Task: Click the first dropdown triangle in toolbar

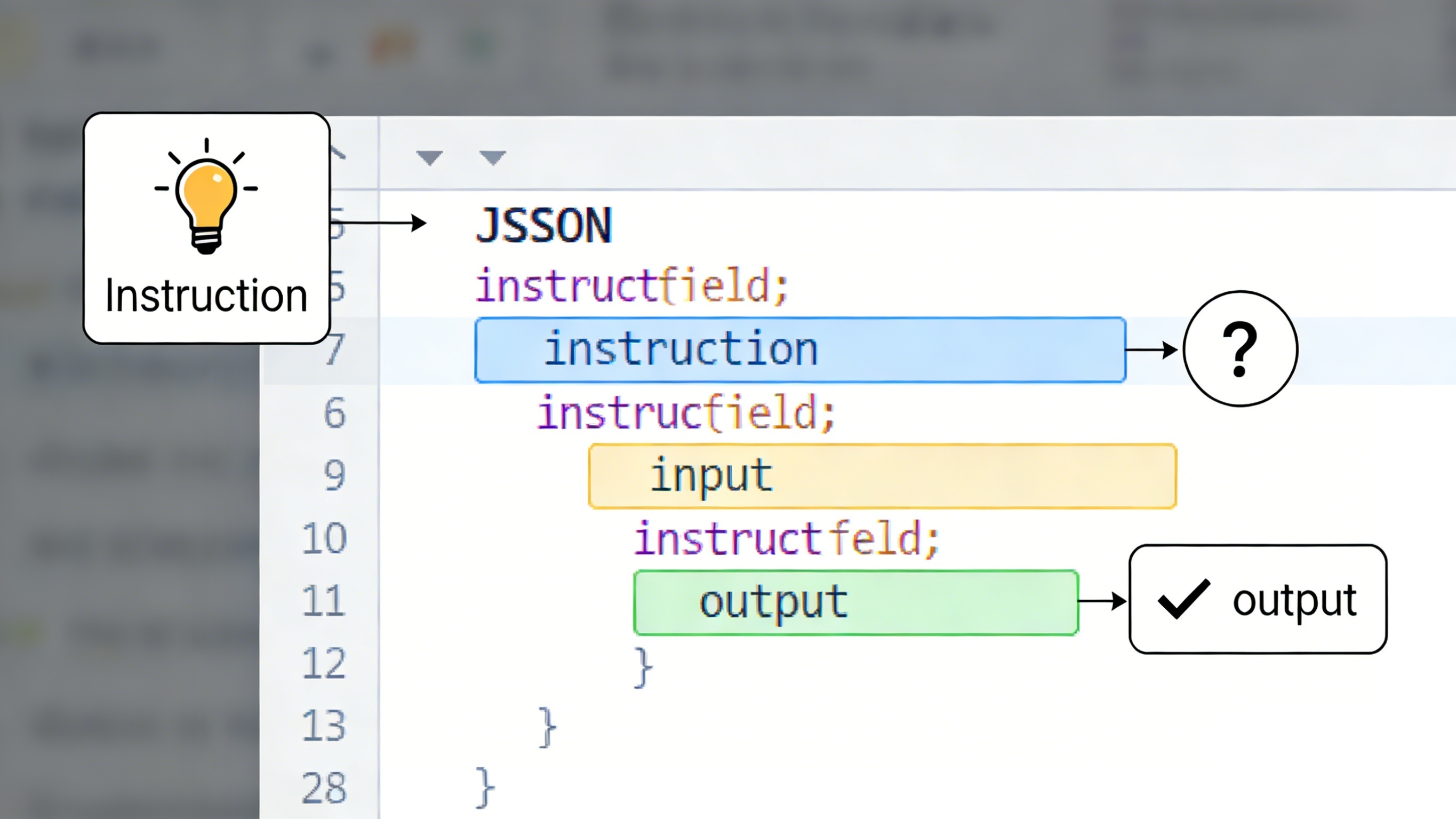Action: (x=429, y=157)
